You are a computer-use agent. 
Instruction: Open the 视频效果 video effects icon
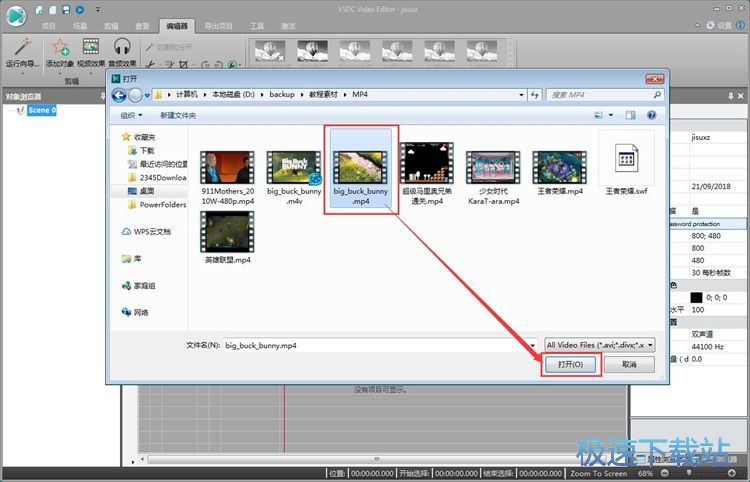tap(91, 46)
